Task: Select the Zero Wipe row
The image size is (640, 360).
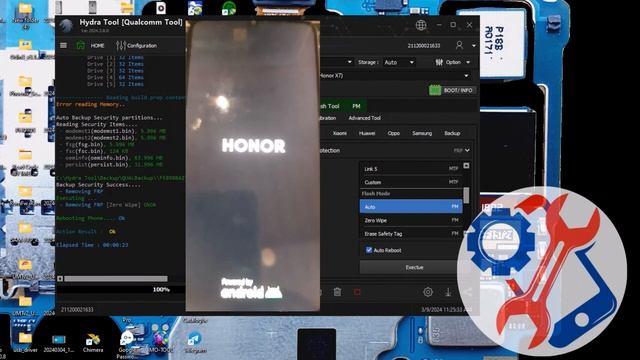Action: (411, 220)
